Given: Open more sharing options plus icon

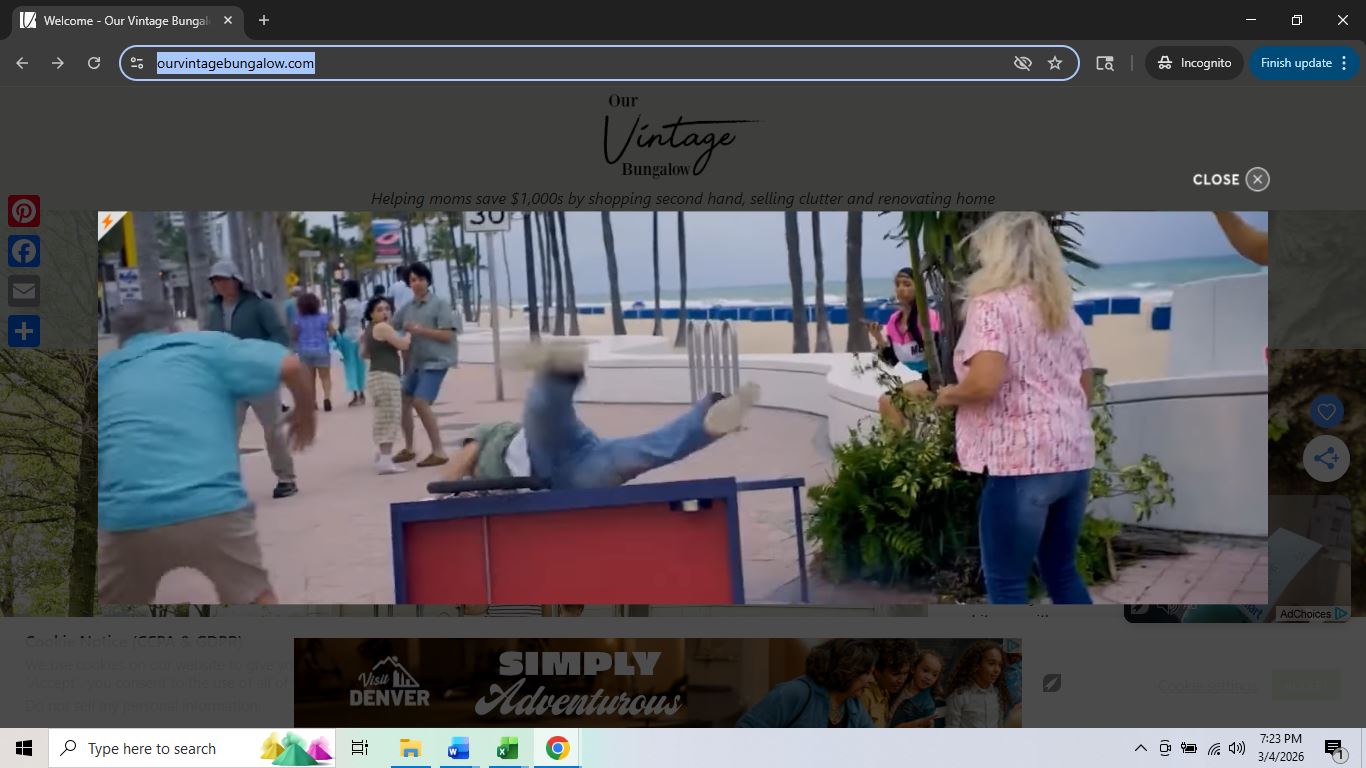Looking at the screenshot, I should (x=24, y=331).
